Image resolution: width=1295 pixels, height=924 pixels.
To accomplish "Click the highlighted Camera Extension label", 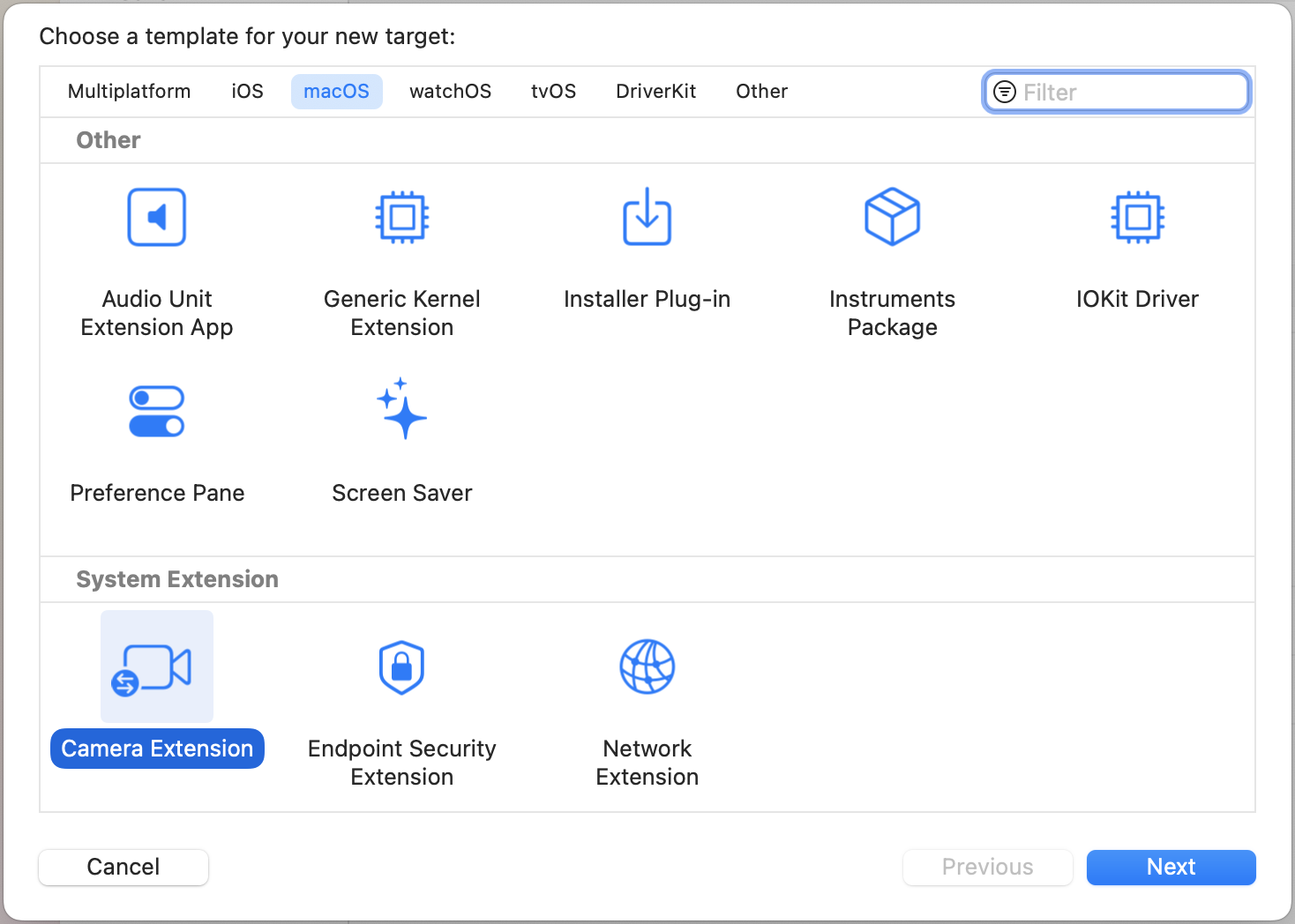I will click(157, 749).
